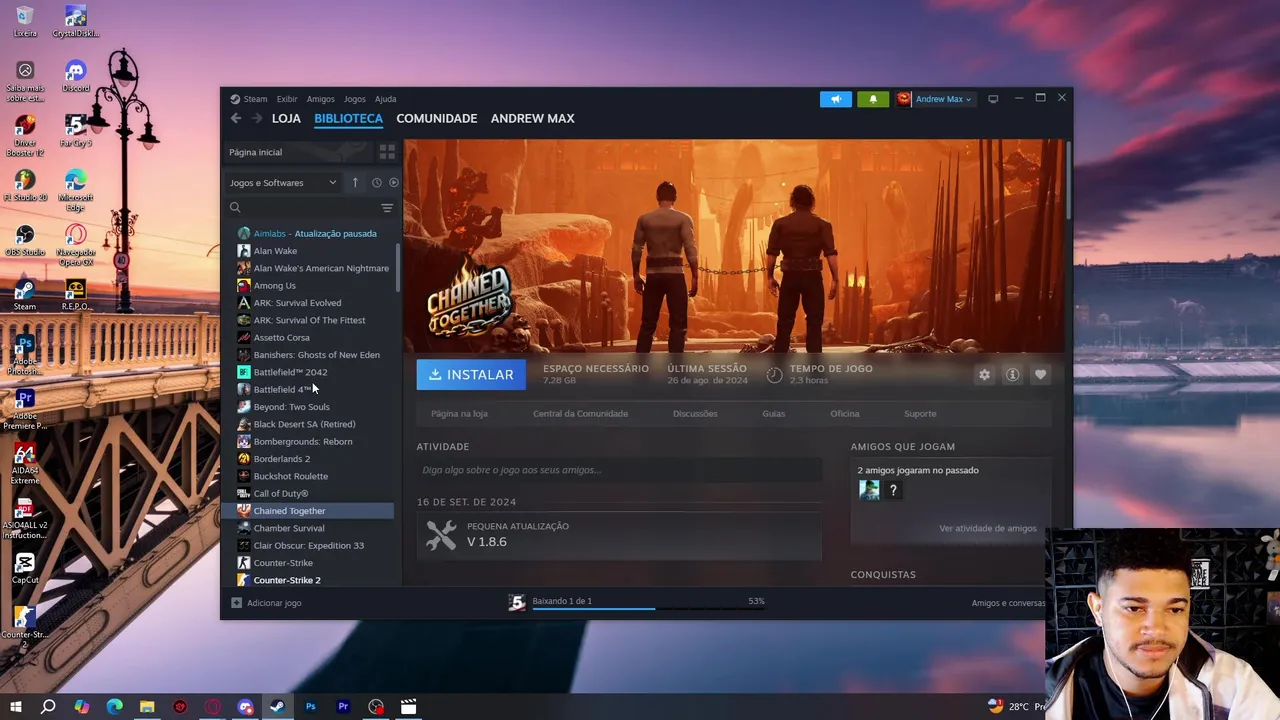Open the Jogos menu
Viewport: 1280px width, 720px height.
coord(355,99)
